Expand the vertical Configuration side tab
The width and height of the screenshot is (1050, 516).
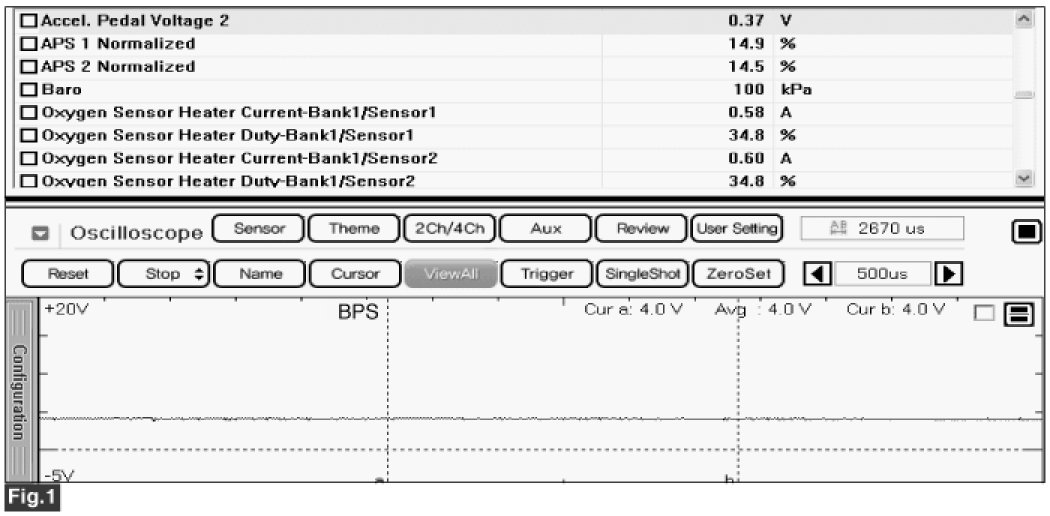coord(20,392)
